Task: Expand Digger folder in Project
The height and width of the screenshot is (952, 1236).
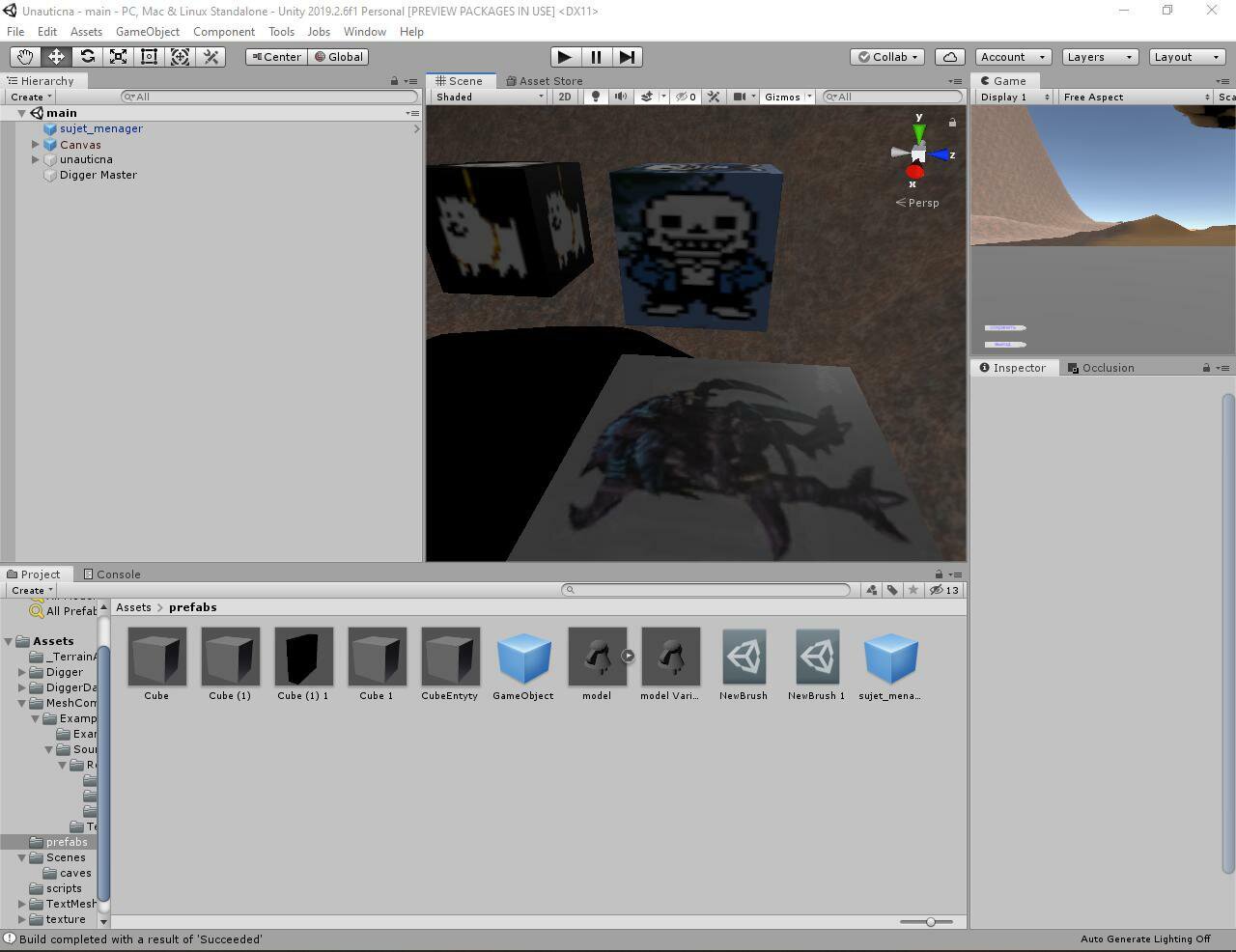Action: 22,672
